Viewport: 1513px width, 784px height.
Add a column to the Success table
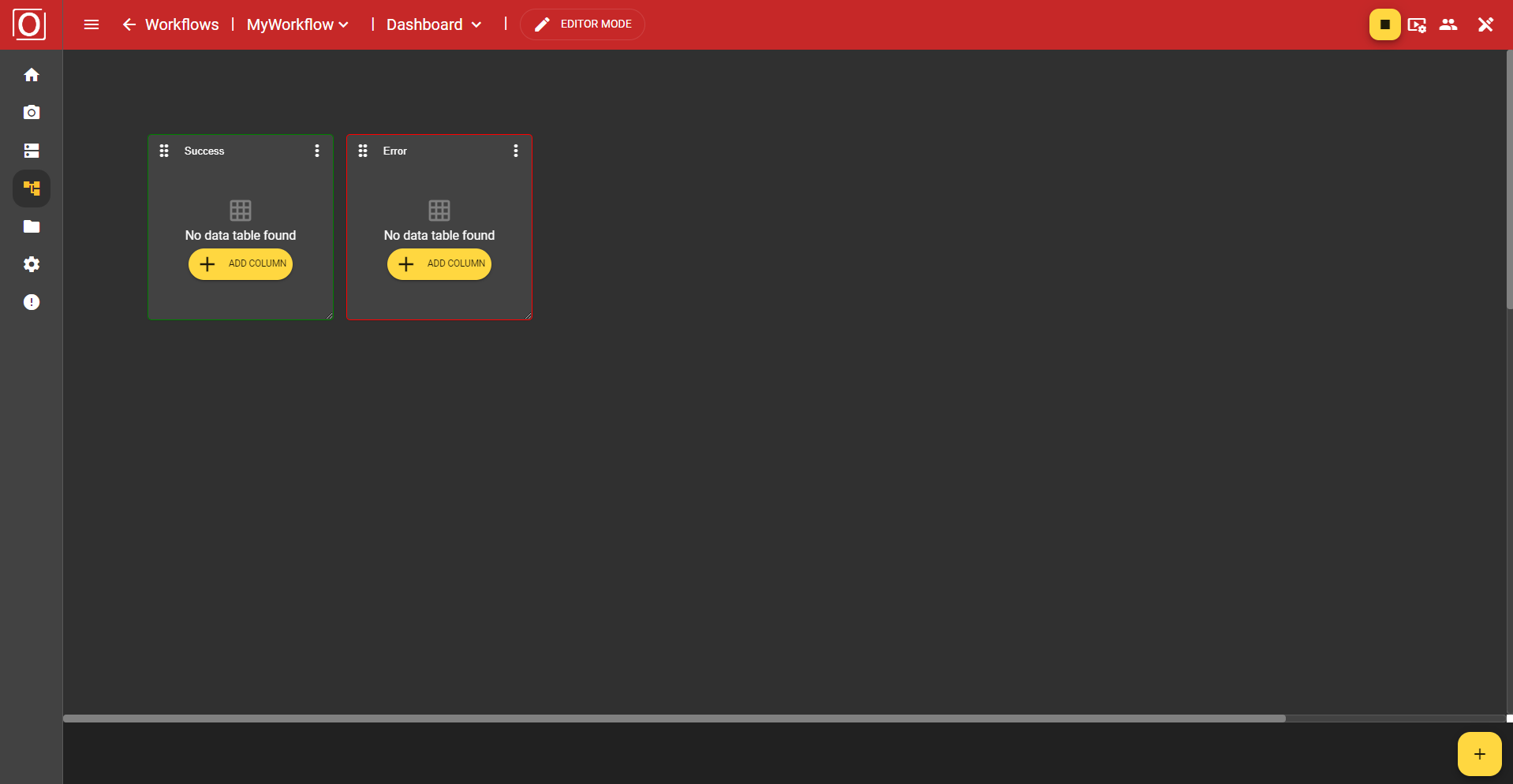(x=241, y=263)
